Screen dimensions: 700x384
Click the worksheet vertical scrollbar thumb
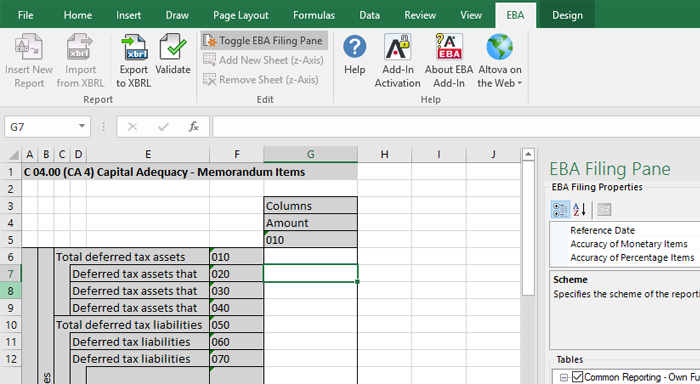[528, 228]
